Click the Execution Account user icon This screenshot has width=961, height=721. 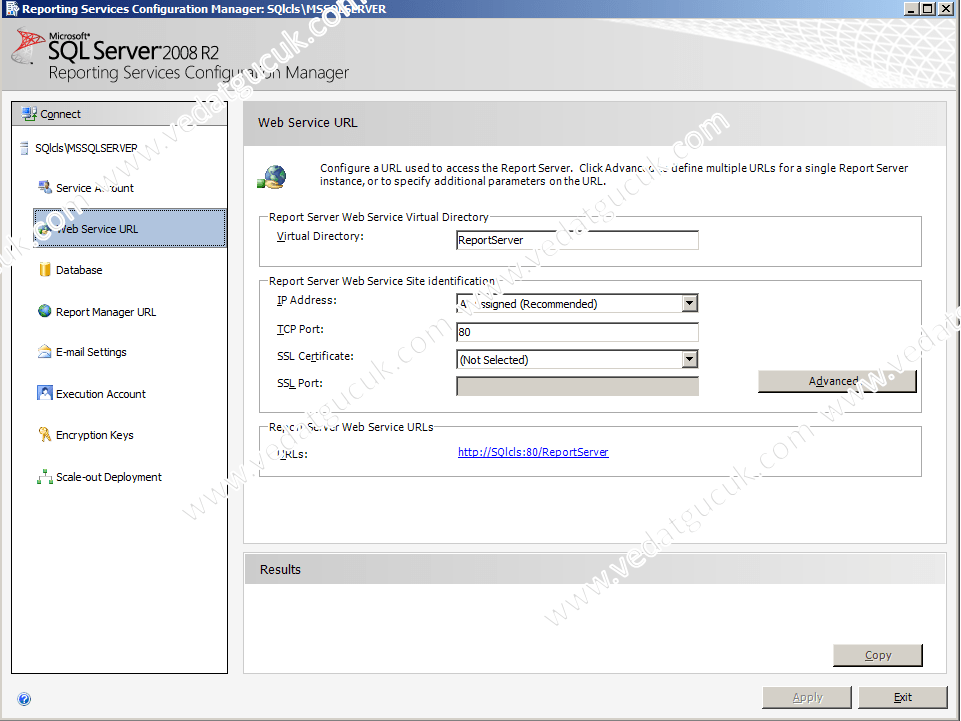coord(45,393)
